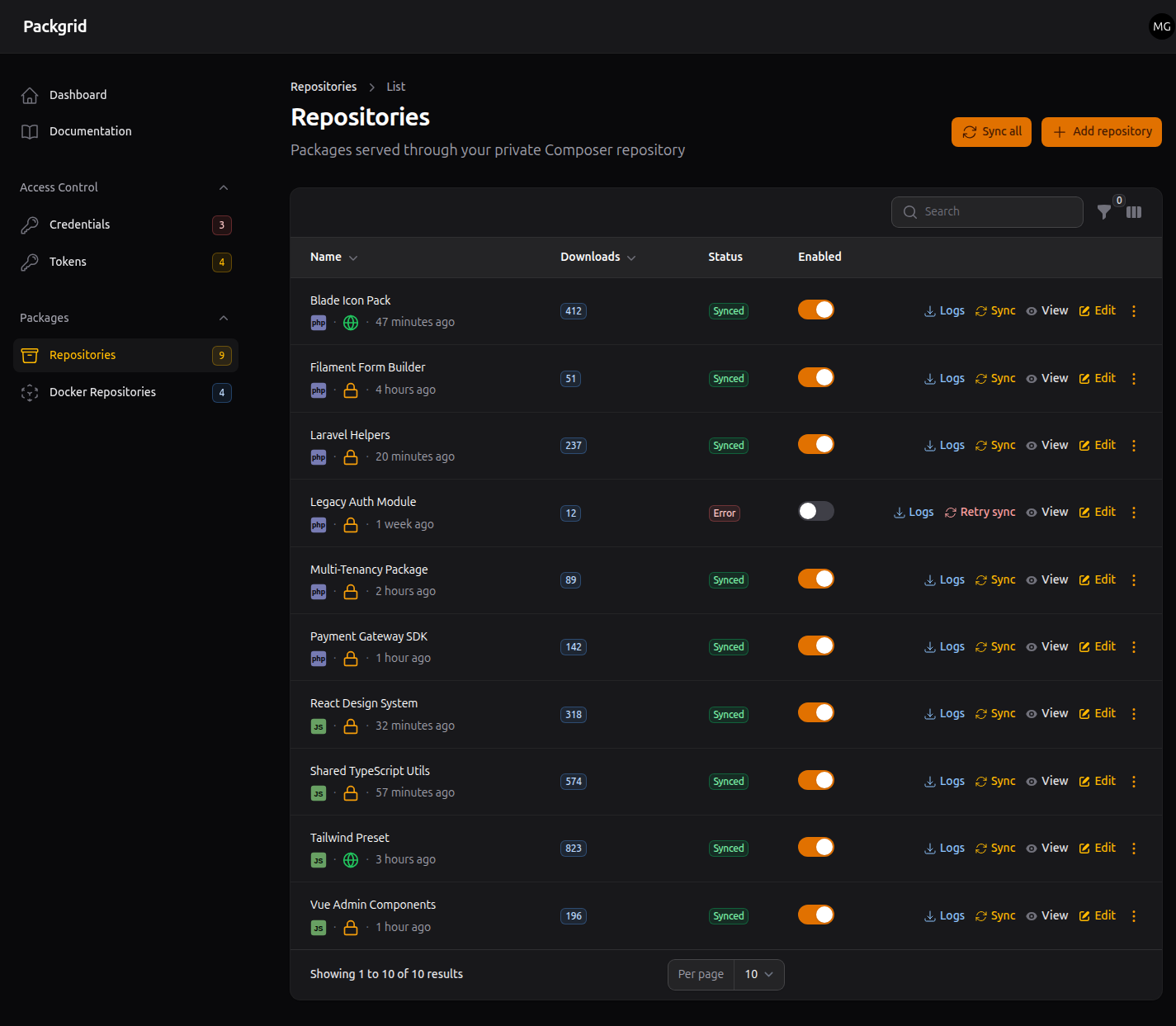Image resolution: width=1176 pixels, height=1026 pixels.
Task: Sort the table by Name column
Action: tap(333, 257)
